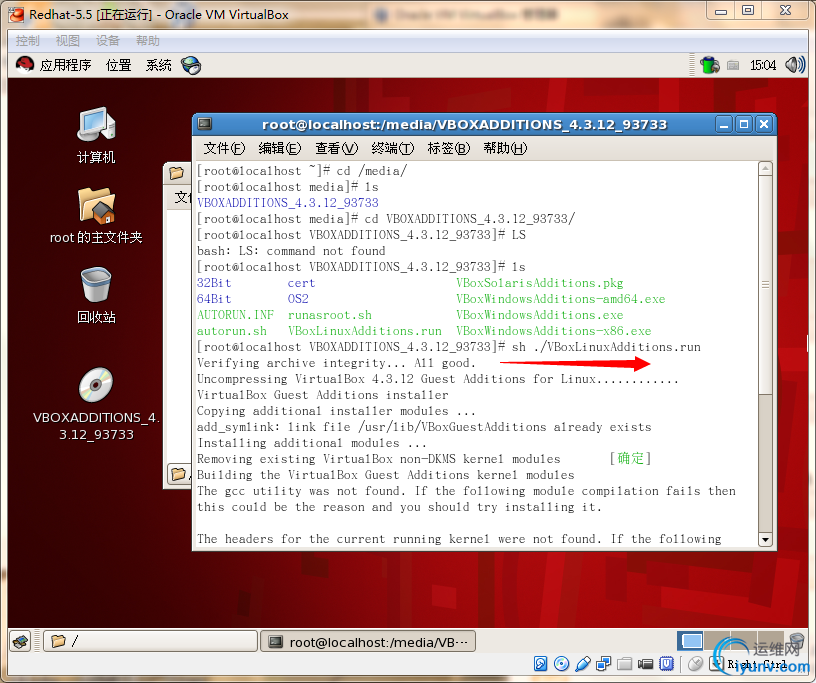Click the AUTORUN.INF file name
The width and height of the screenshot is (816, 683).
235,315
